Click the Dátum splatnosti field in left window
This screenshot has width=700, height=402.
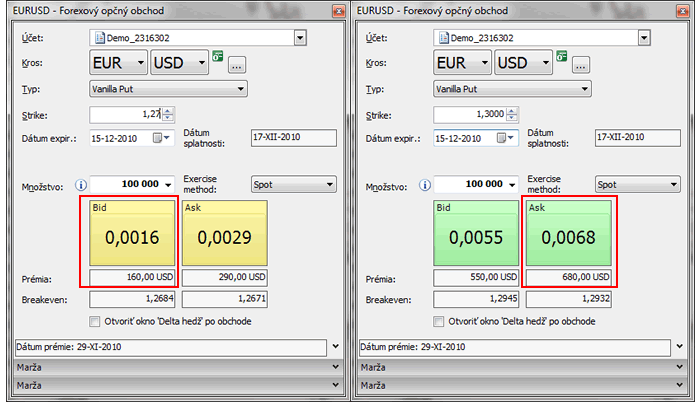pos(294,138)
